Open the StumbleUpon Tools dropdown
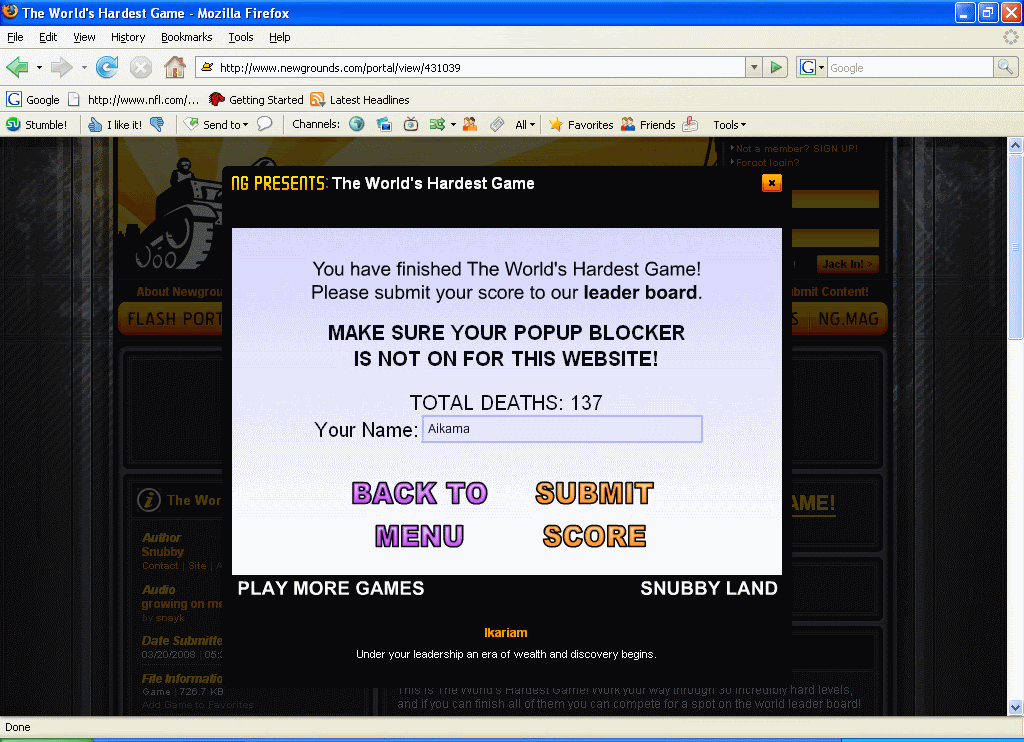 [x=729, y=125]
